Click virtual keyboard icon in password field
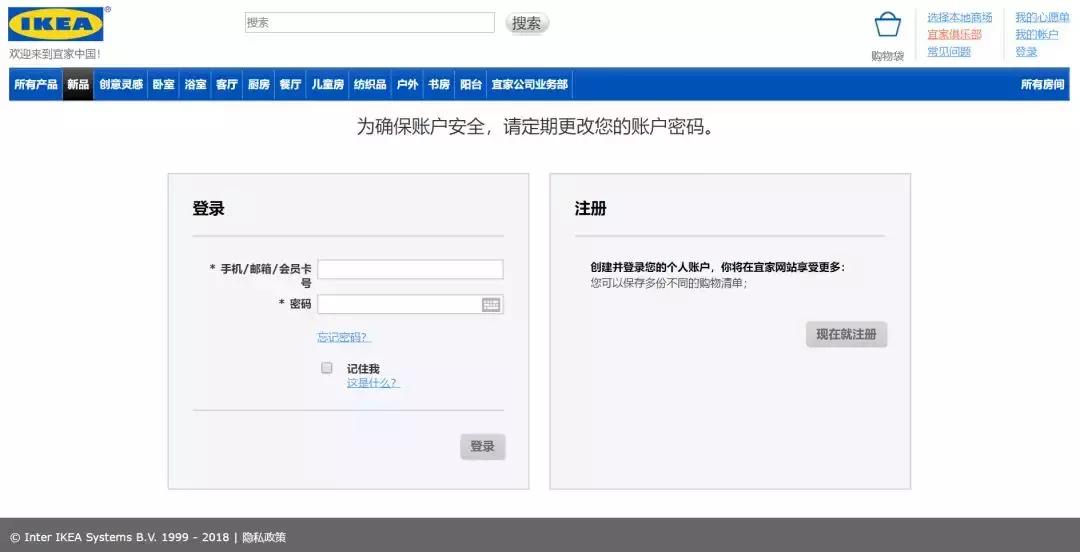 pos(491,305)
